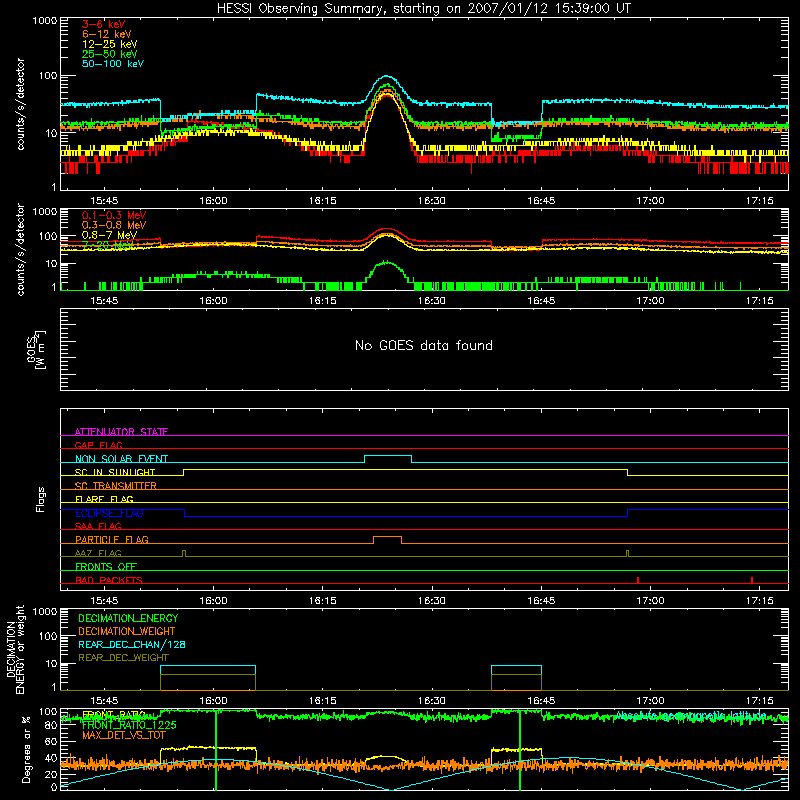The height and width of the screenshot is (800, 800).
Task: Click the REAR_DEC_CHAN/128 legend label
Action: [132, 644]
